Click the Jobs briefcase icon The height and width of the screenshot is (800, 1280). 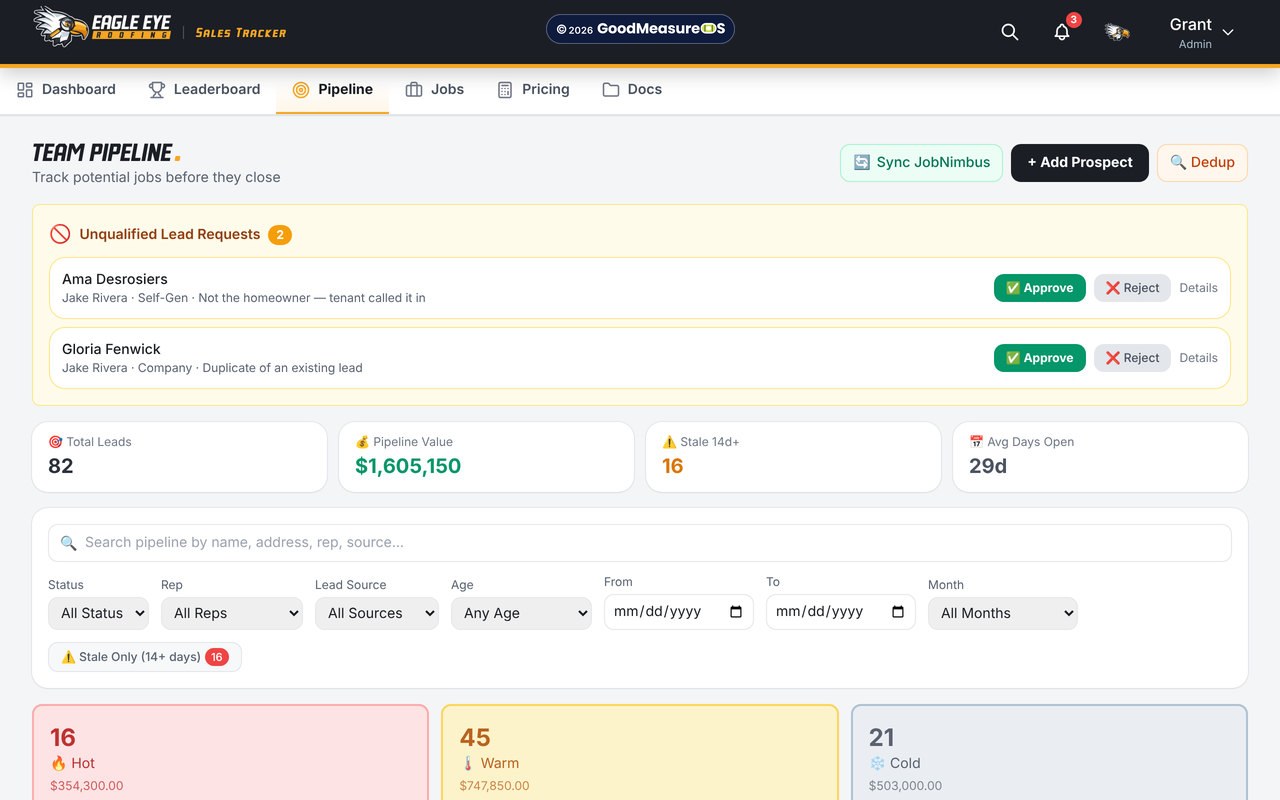pos(414,90)
